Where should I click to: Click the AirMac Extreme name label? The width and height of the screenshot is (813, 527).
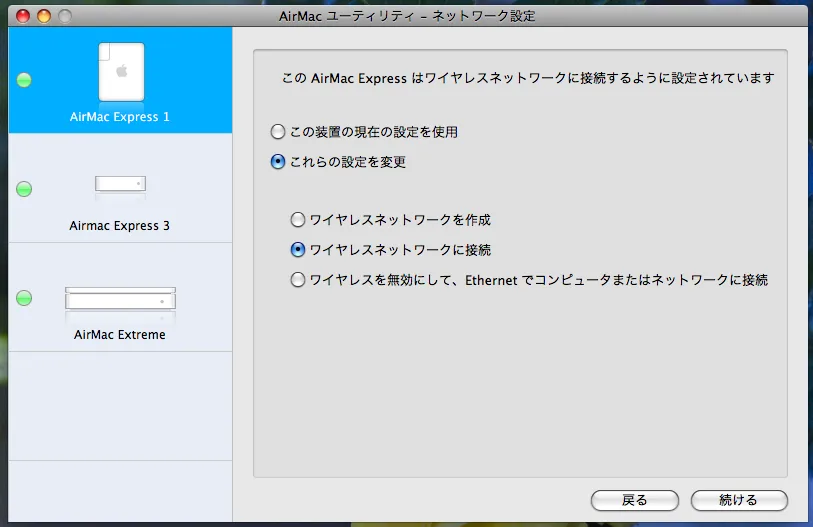pyautogui.click(x=120, y=335)
